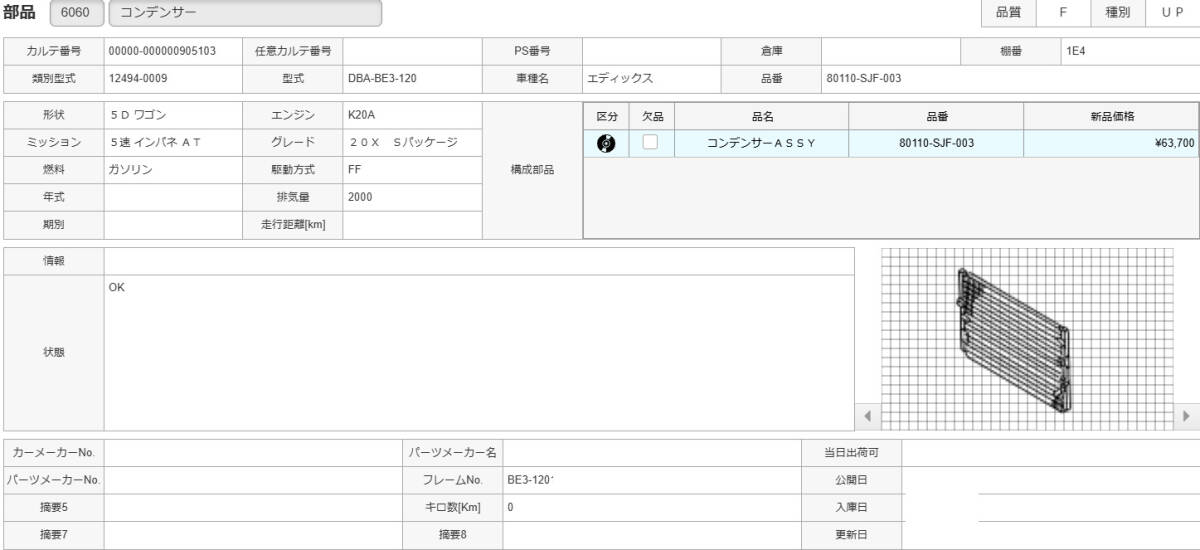Viewport: 1200px width, 550px height.
Task: Toggle the 欠品 checkbox for コンデンサーASSY
Action: [650, 142]
